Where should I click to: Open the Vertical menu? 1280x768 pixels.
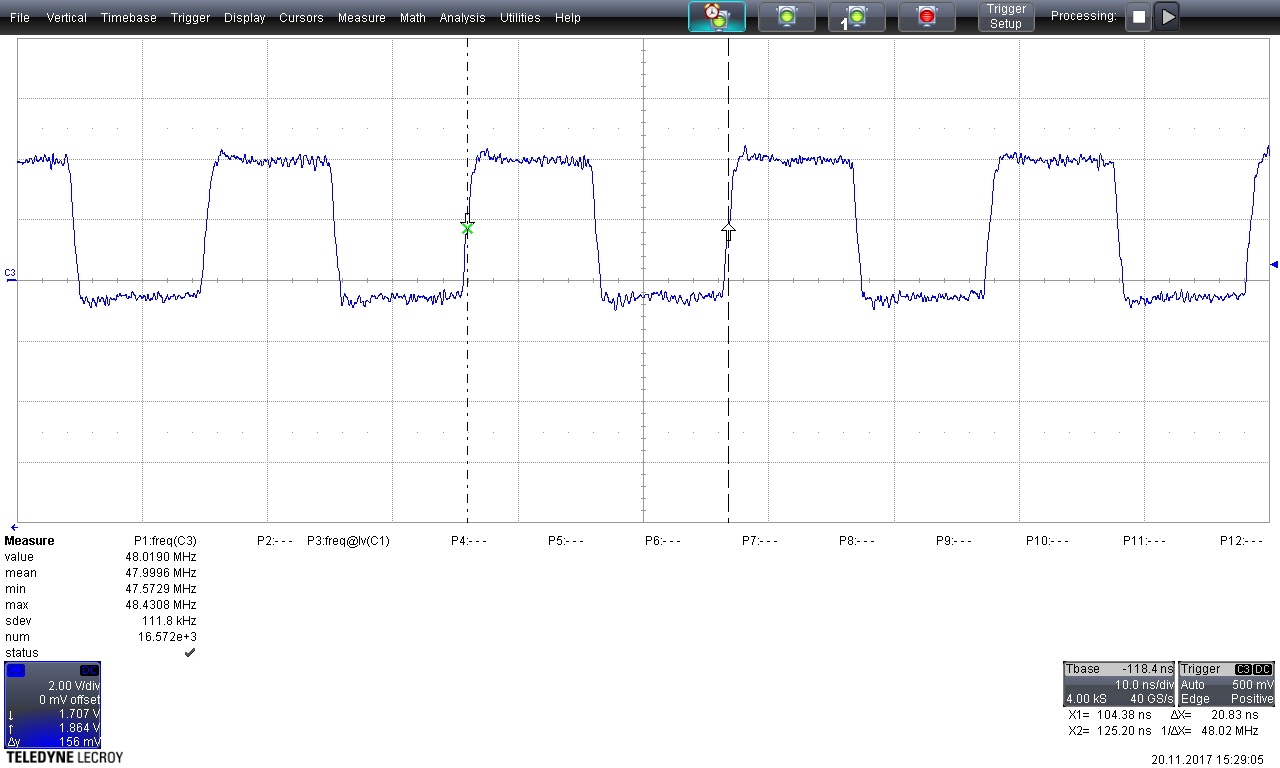[67, 17]
